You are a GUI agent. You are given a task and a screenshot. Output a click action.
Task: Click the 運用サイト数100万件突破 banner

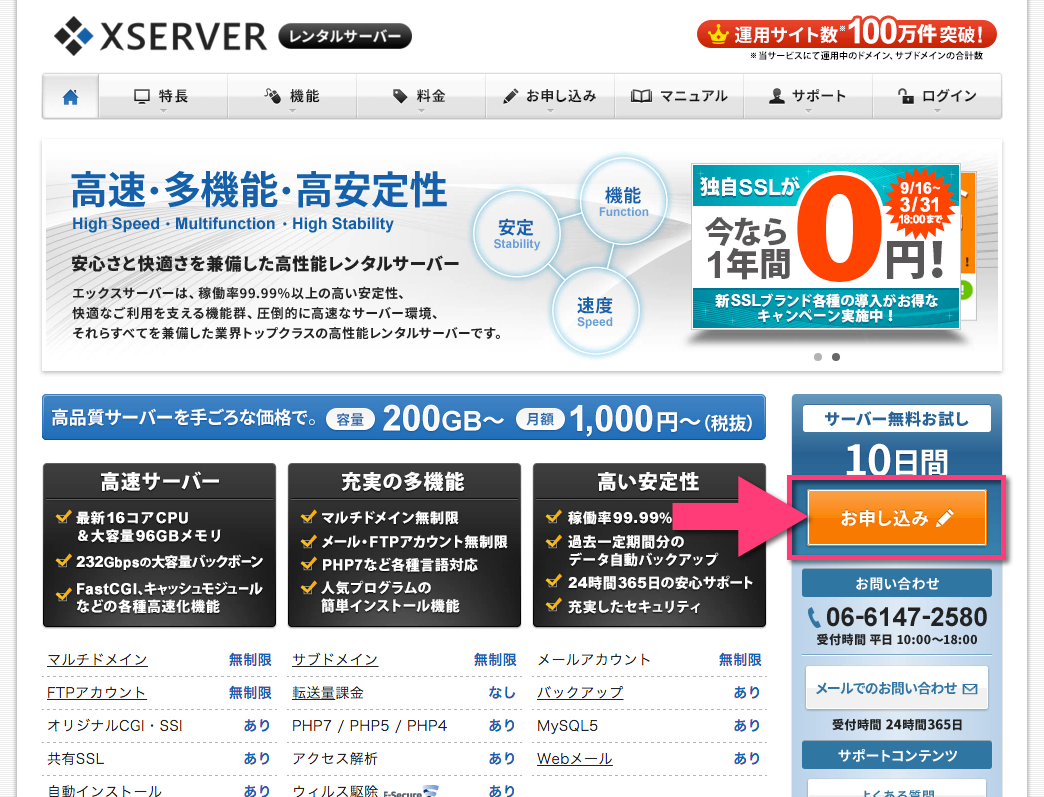click(847, 33)
